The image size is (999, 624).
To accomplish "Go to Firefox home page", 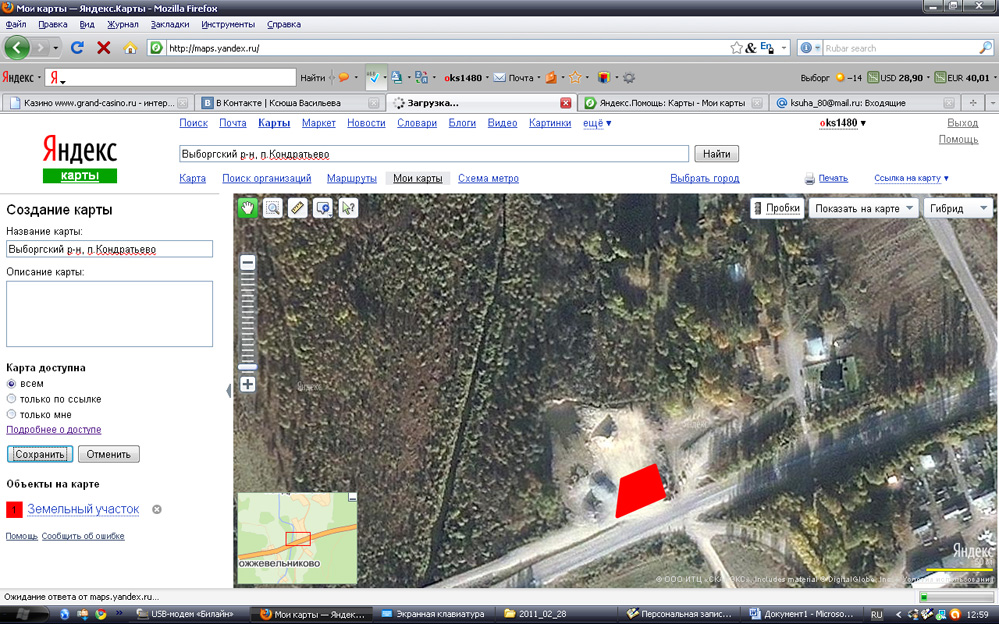I will click(130, 47).
